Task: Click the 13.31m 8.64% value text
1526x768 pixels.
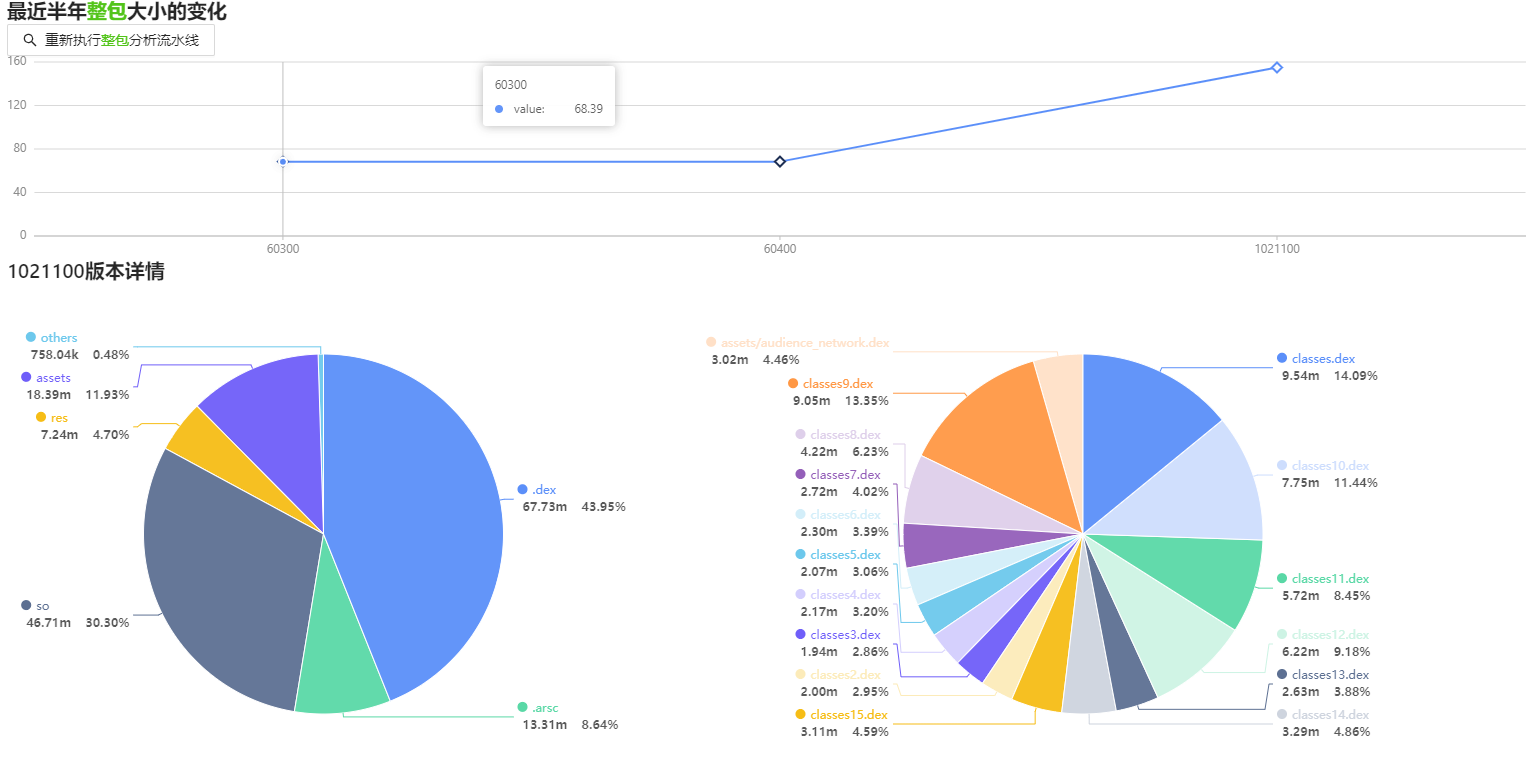Action: coord(570,724)
